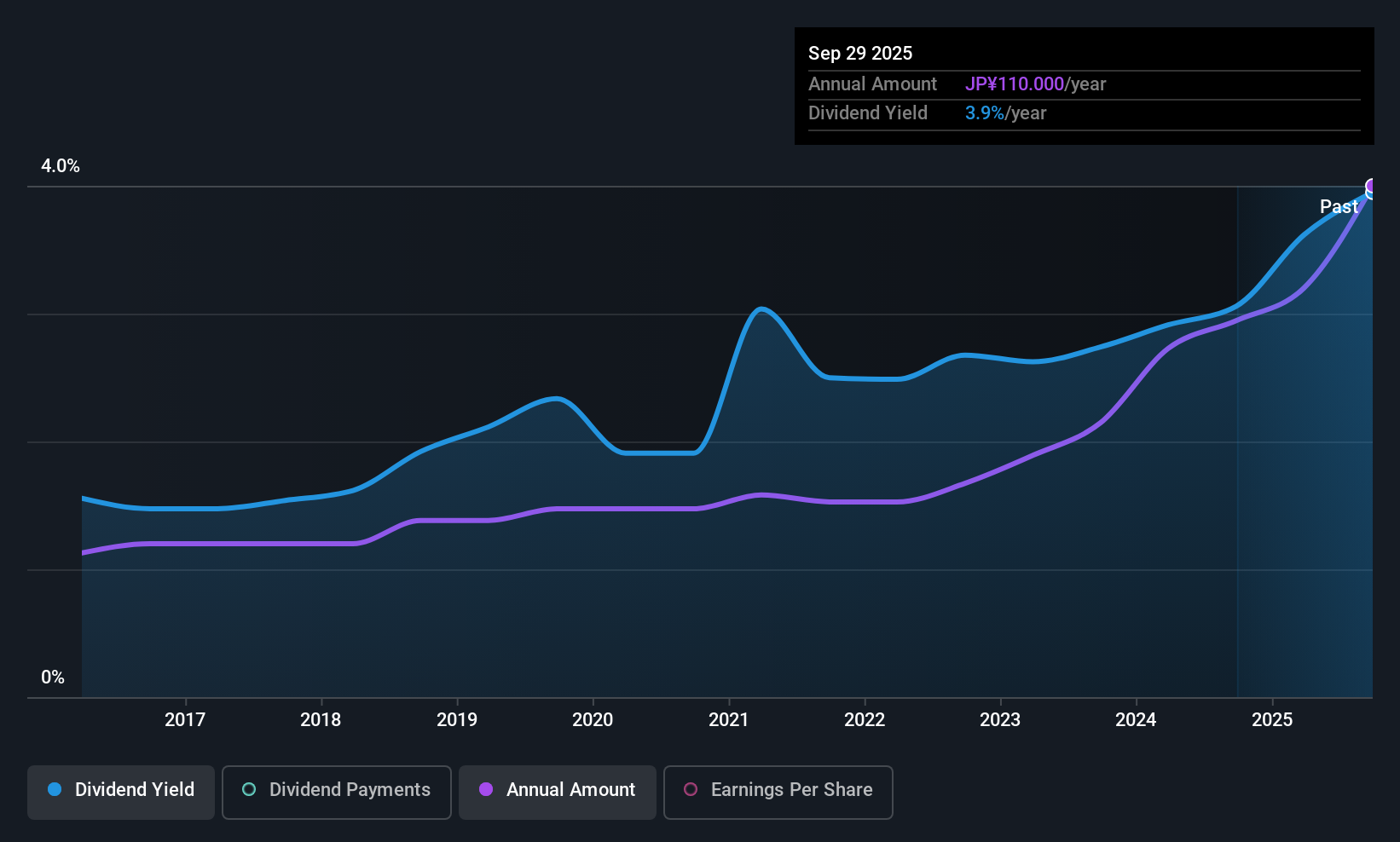Toggle the Annual Amount legend button
Screen dimensions: 1400x842
558,792
